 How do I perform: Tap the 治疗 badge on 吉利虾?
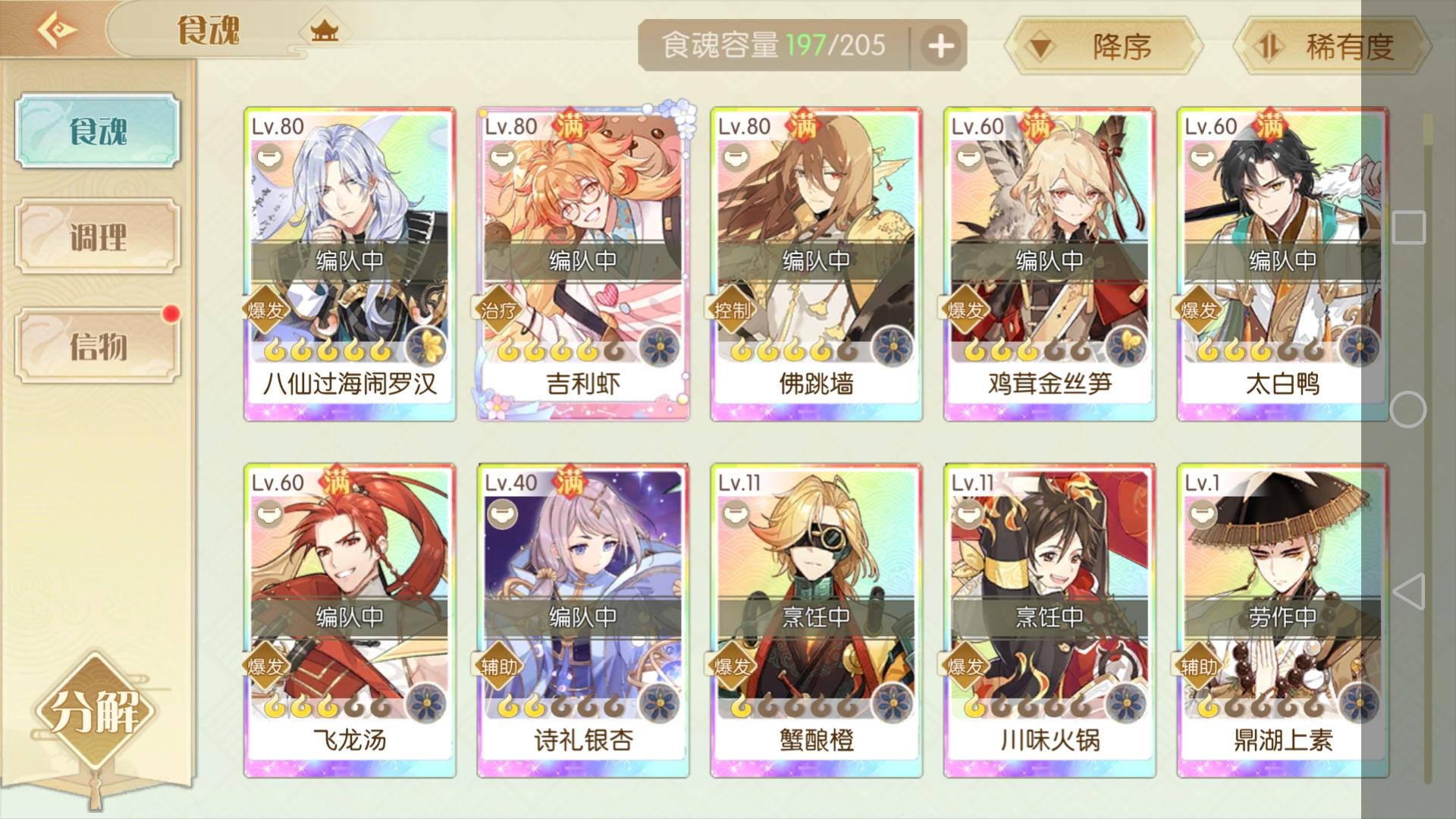click(497, 309)
